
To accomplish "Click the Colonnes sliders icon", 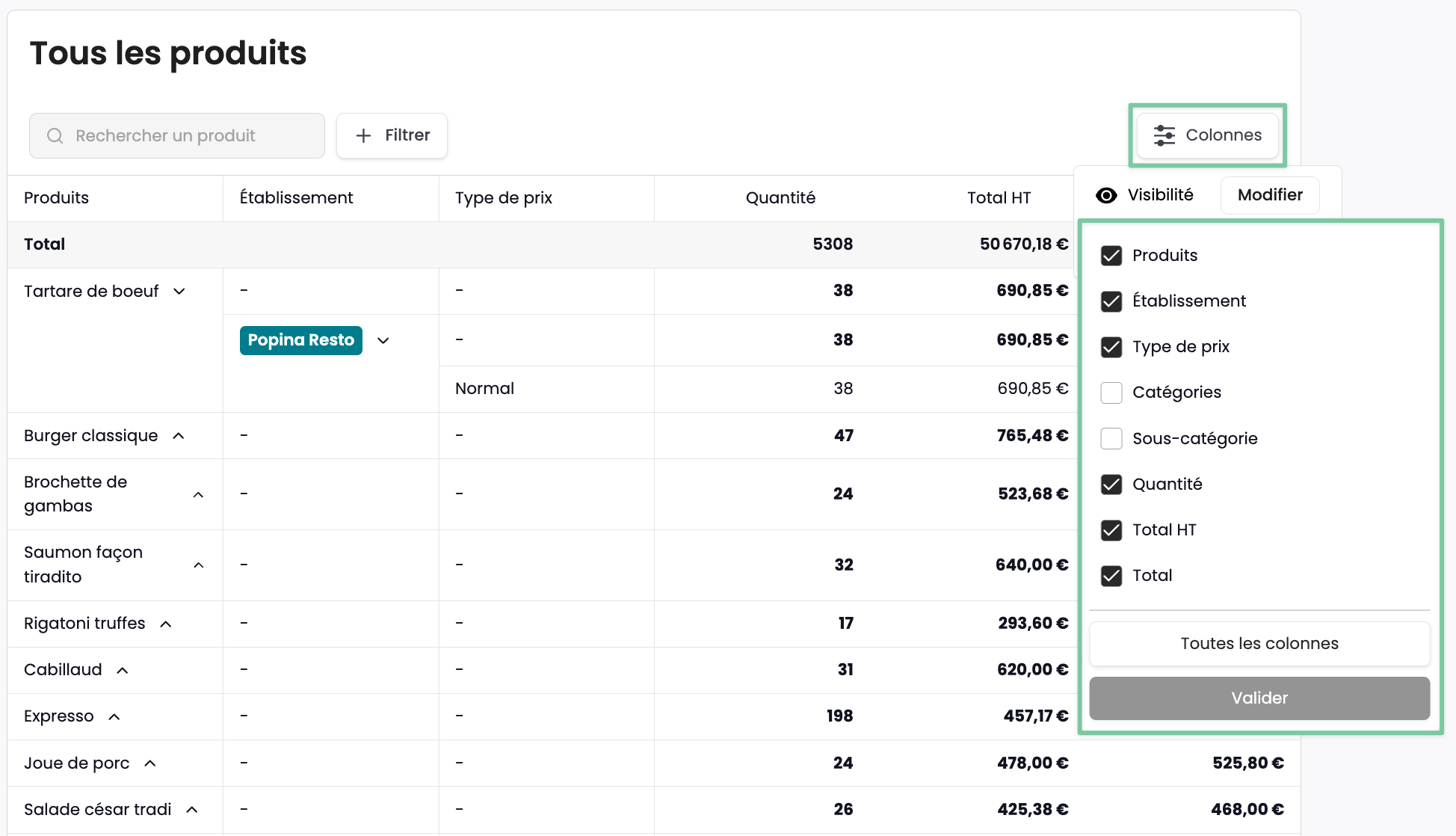I will (x=1164, y=135).
